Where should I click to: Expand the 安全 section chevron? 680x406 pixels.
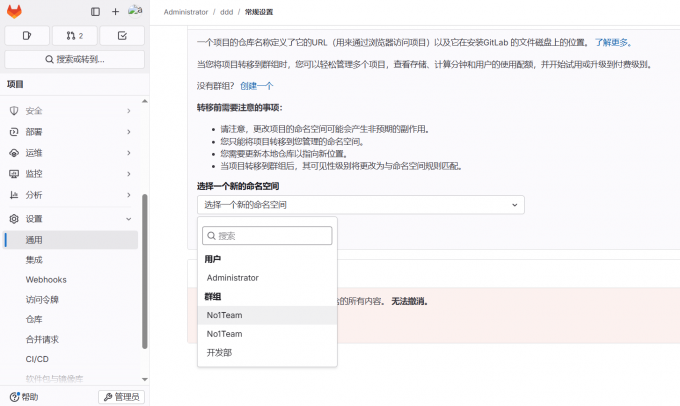tap(129, 111)
